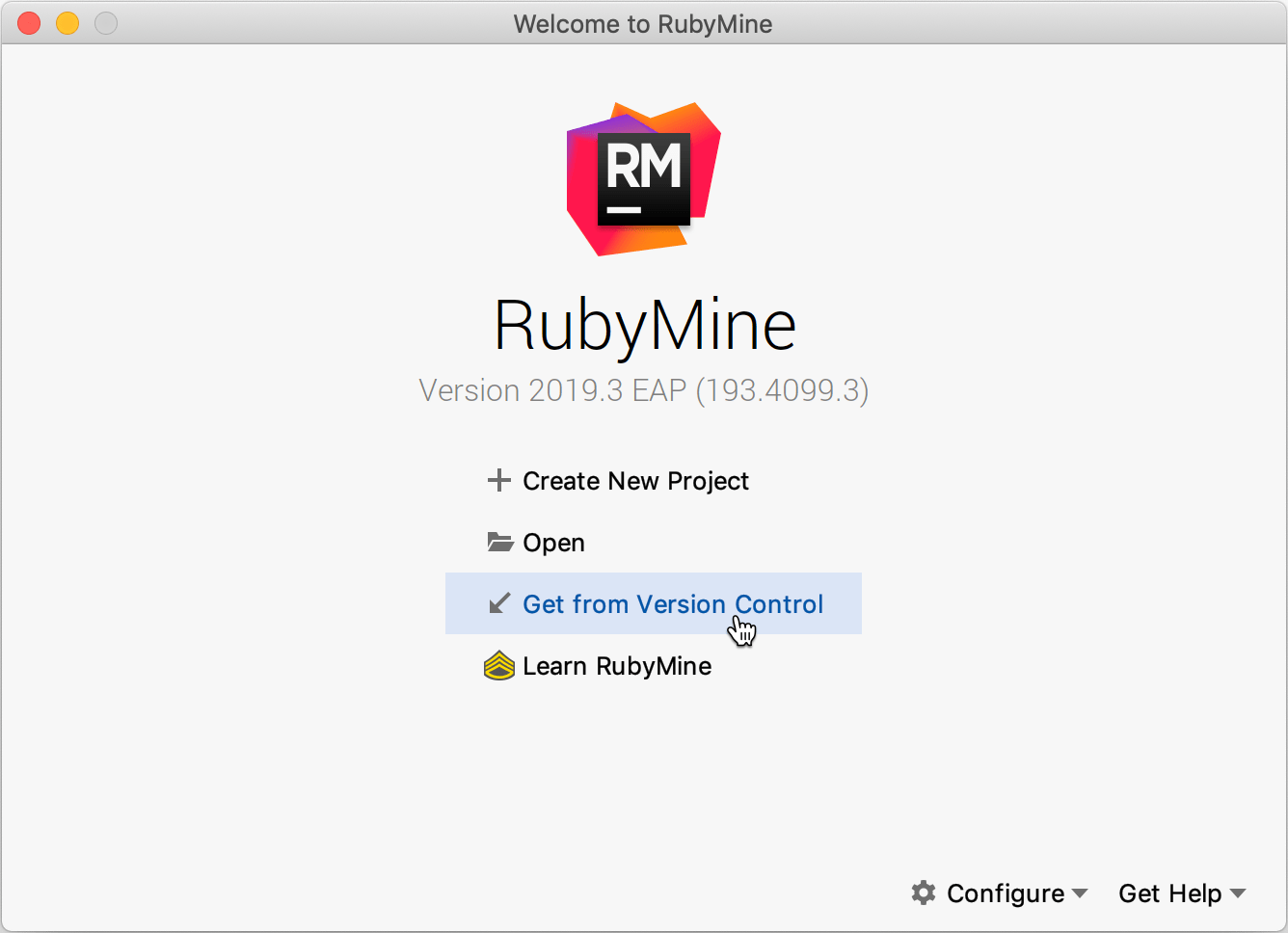The height and width of the screenshot is (933, 1288).
Task: Click the arrow icon for Get from Version Control
Action: click(499, 603)
